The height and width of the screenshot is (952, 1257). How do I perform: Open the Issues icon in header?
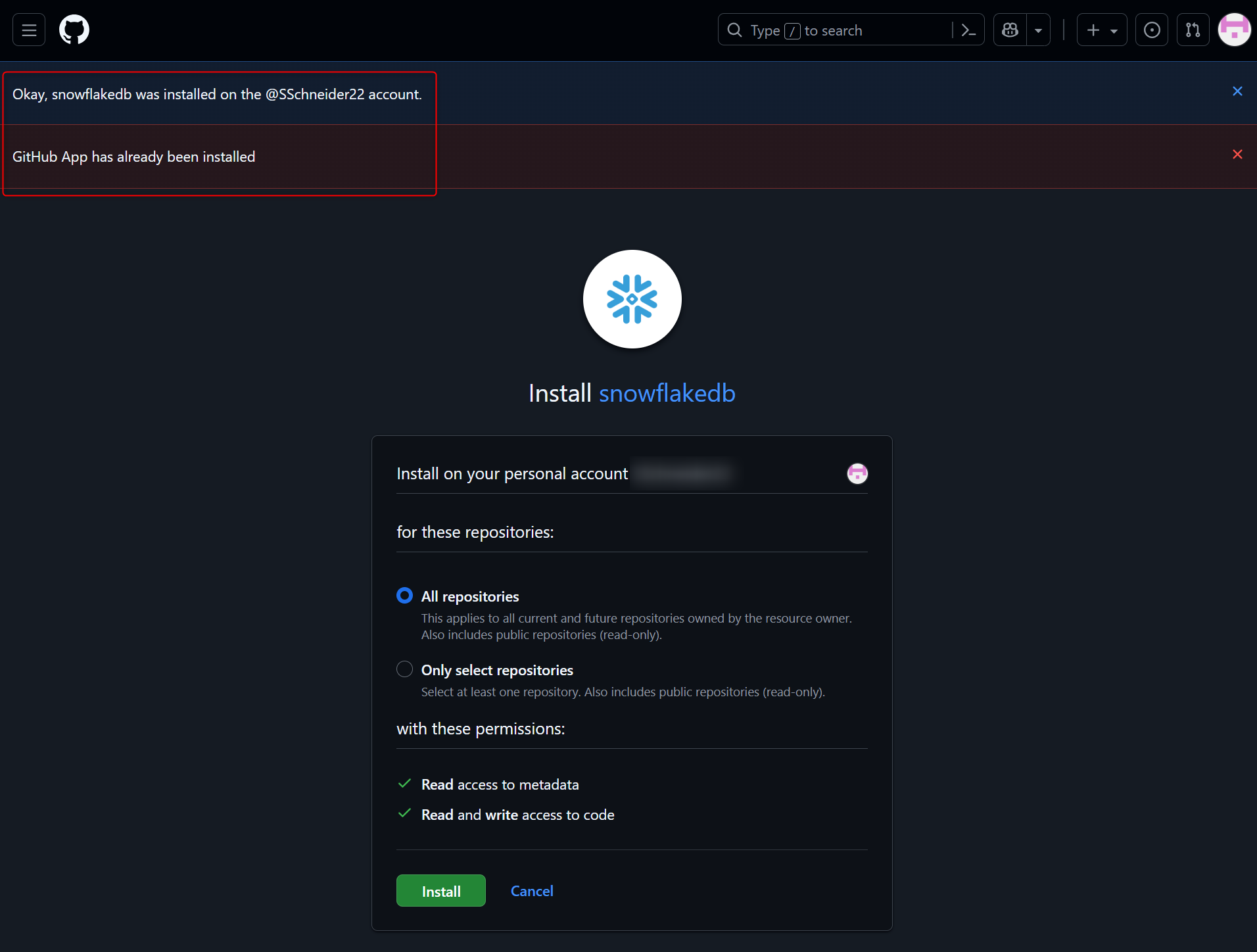click(1152, 30)
